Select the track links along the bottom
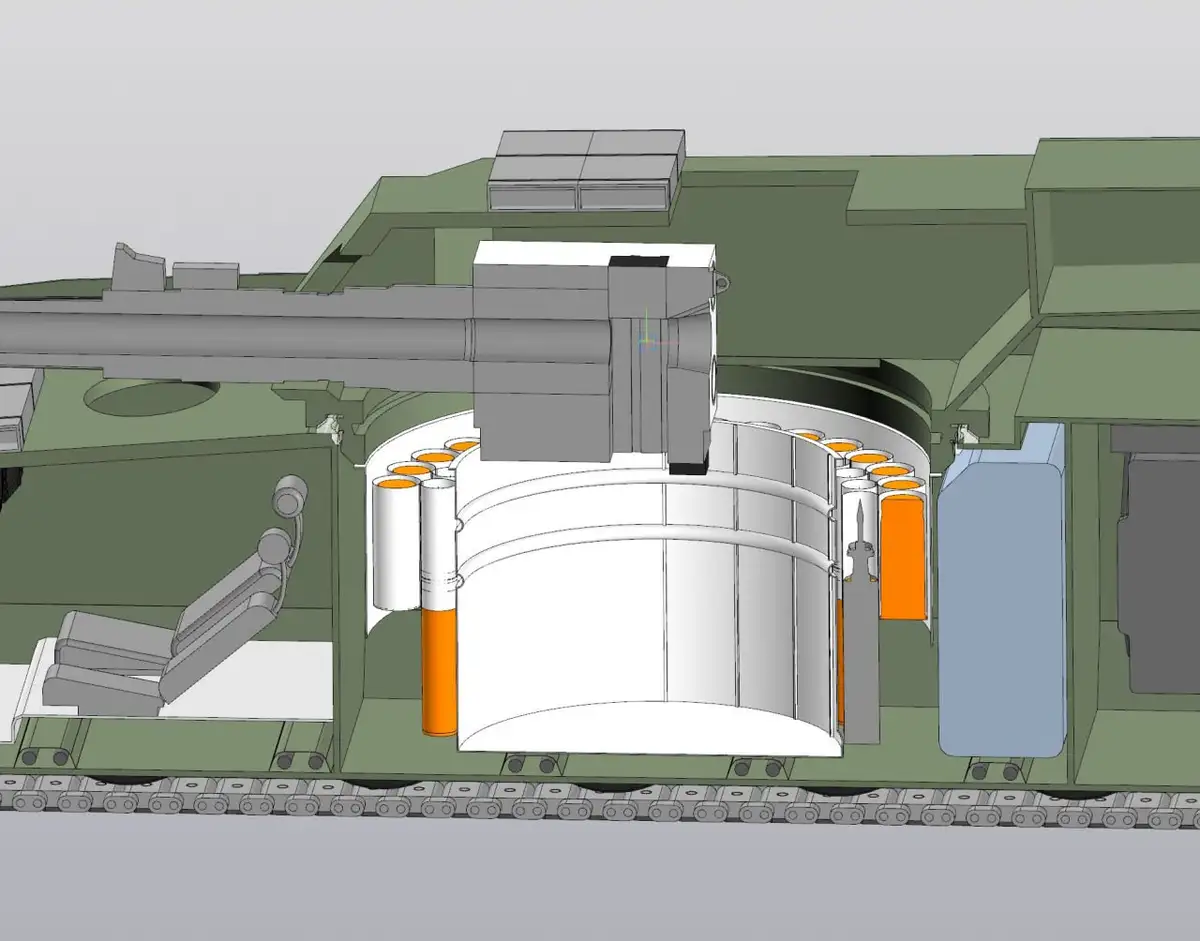Screen dimensions: 1200x941 click(x=600, y=808)
